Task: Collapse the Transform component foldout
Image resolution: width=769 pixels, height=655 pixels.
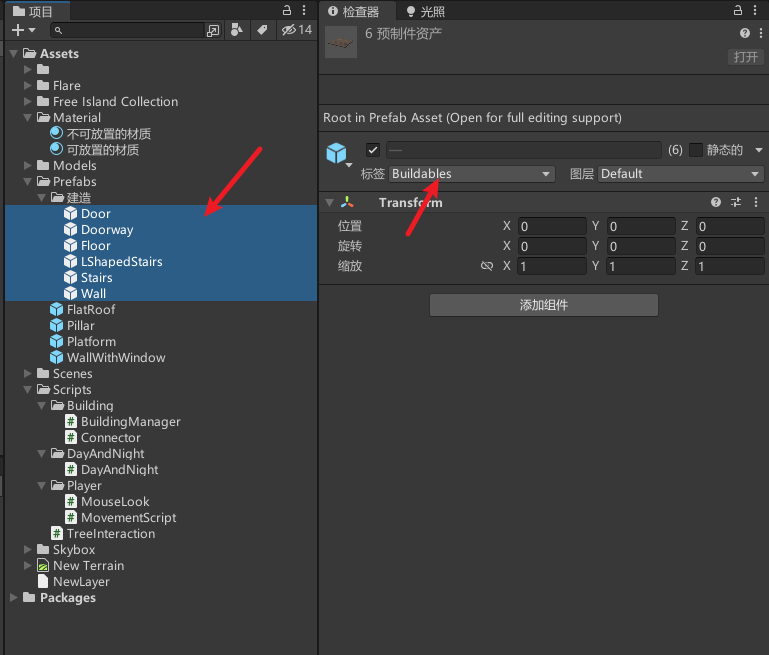Action: click(x=330, y=202)
